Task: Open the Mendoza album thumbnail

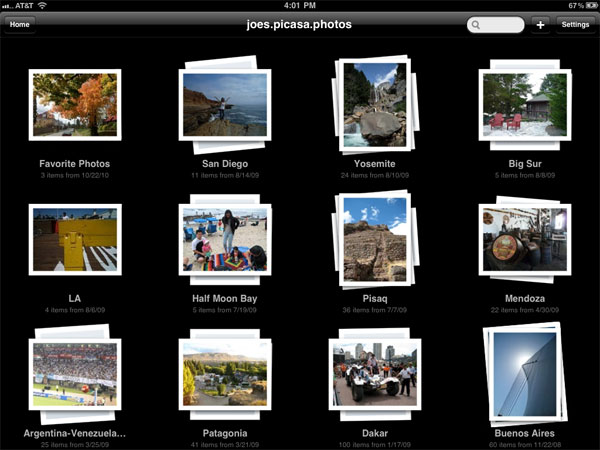Action: click(x=525, y=240)
